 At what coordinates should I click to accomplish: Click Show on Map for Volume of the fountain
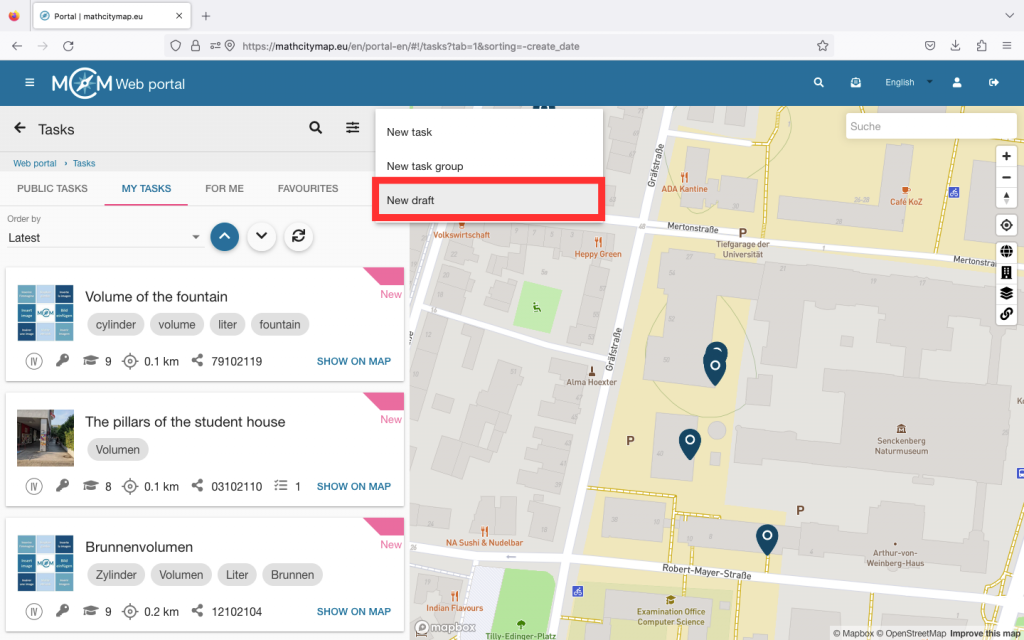[353, 361]
